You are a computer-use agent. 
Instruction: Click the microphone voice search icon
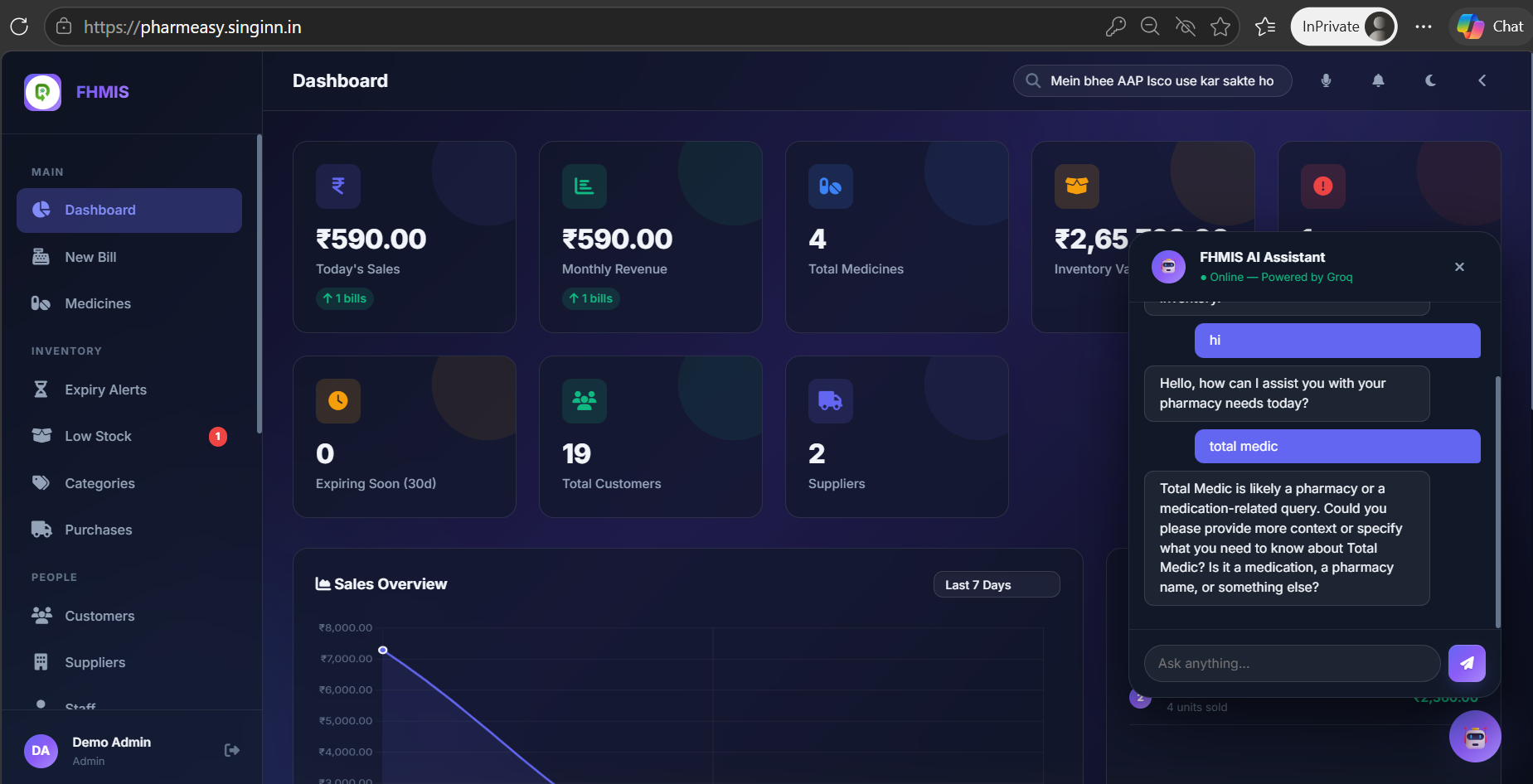pyautogui.click(x=1326, y=80)
